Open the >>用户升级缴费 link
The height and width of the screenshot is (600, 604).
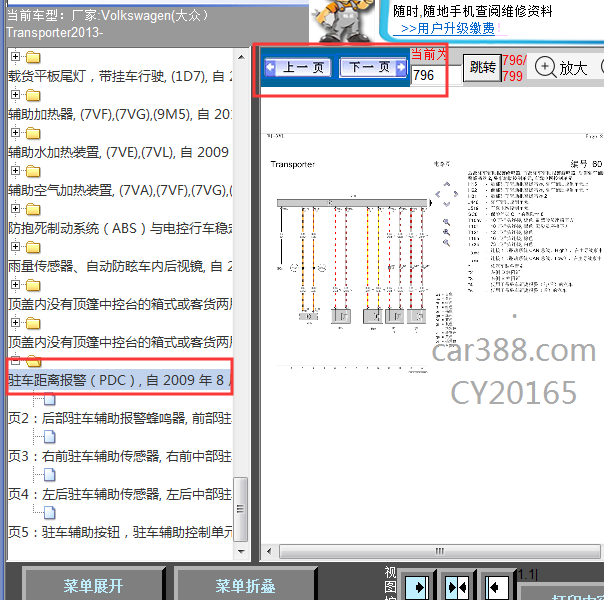(448, 28)
